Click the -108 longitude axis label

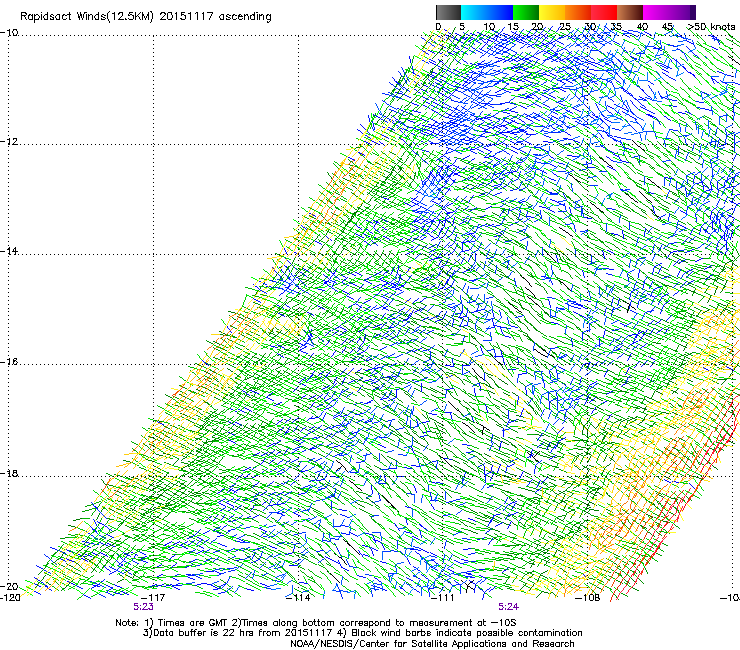[x=588, y=598]
